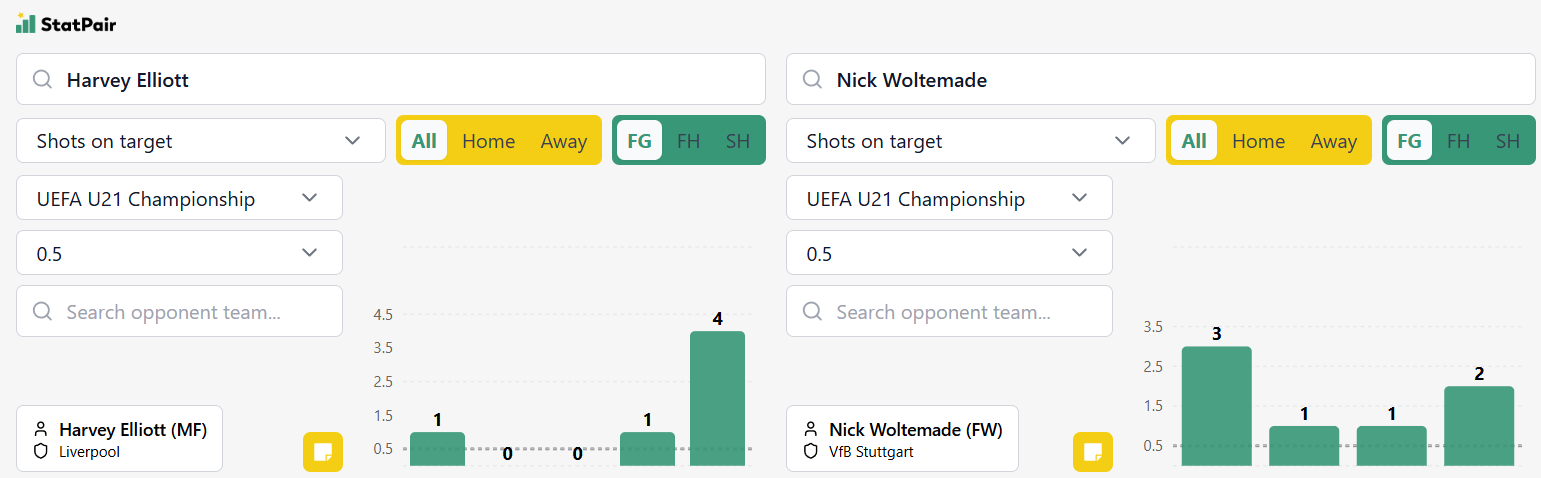Viewport: 1541px width, 478px height.
Task: Click search magnifier in Nick Woltemade field
Action: tap(812, 80)
